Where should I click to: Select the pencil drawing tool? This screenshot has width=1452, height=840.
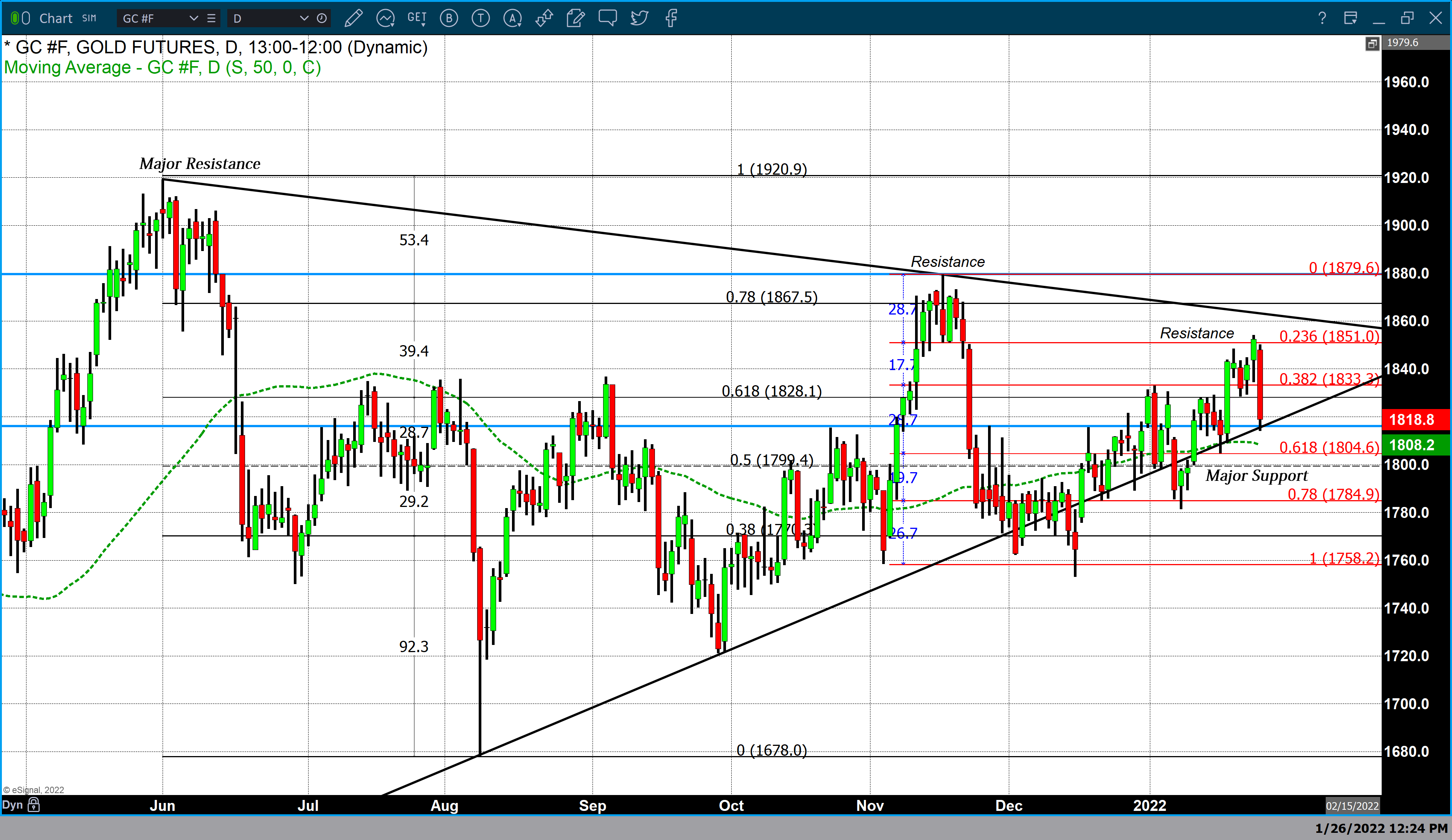pos(353,19)
